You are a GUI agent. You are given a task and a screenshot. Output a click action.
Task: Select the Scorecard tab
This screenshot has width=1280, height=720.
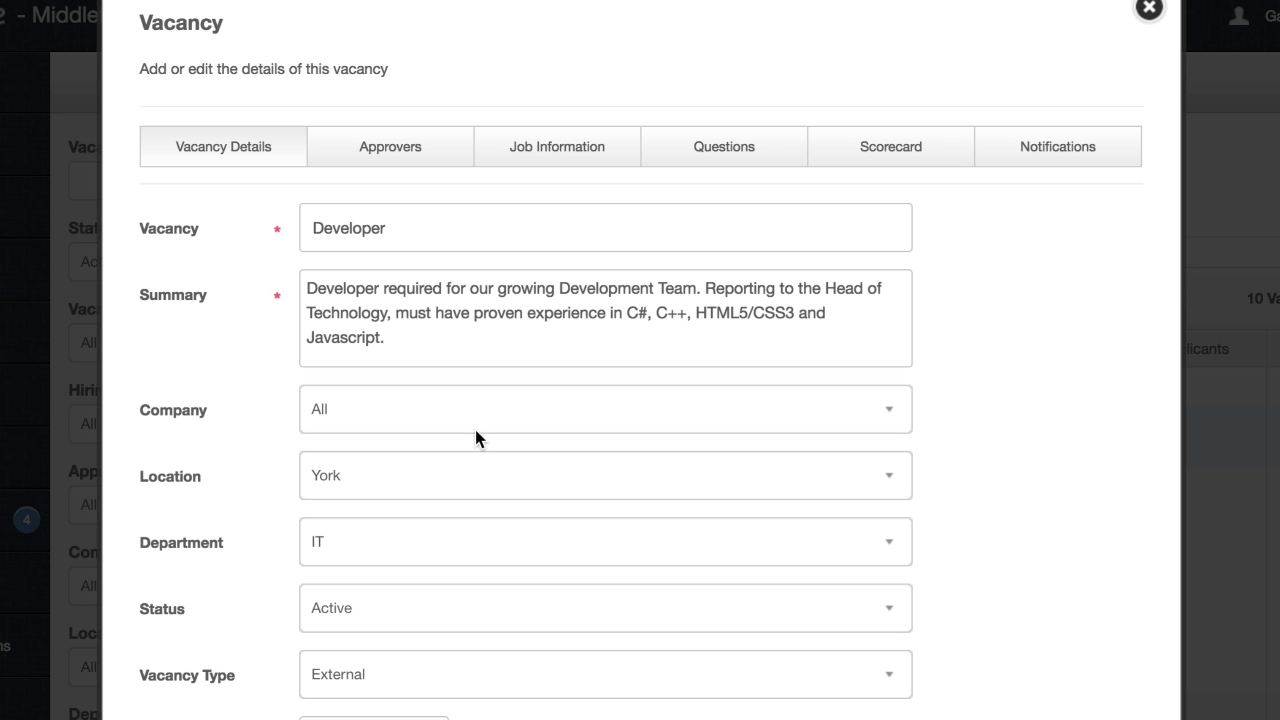(891, 146)
